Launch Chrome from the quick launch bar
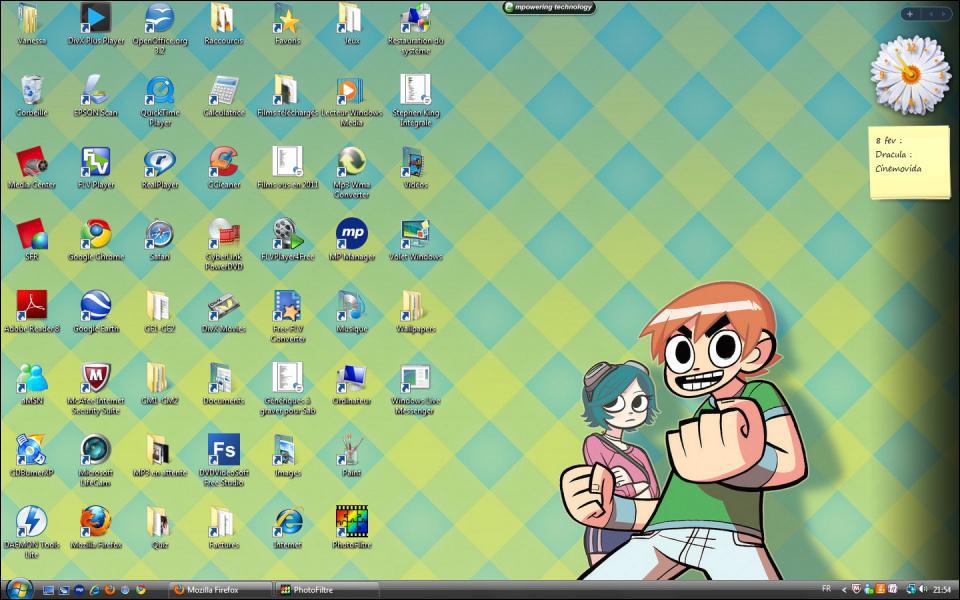The image size is (960, 600). (141, 590)
